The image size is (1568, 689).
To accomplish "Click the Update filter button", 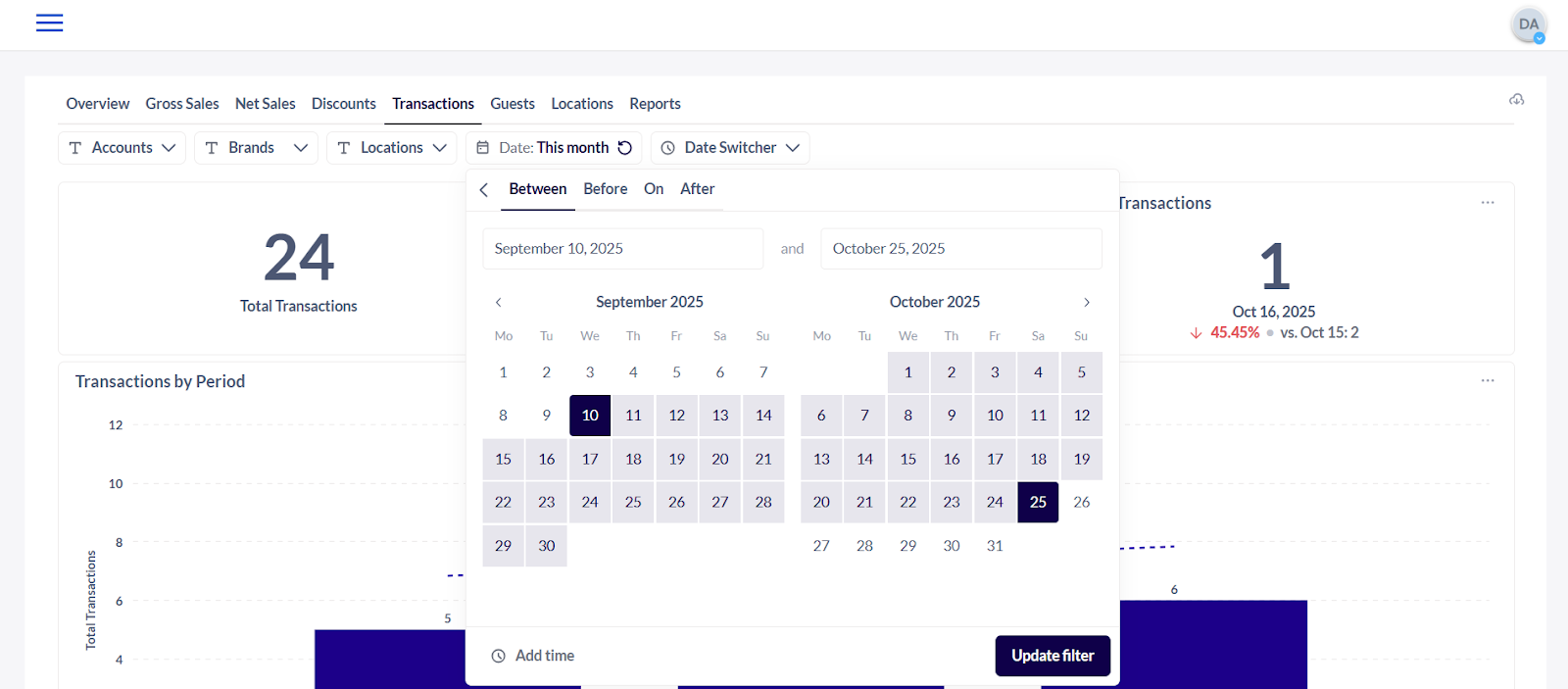I will click(x=1053, y=656).
